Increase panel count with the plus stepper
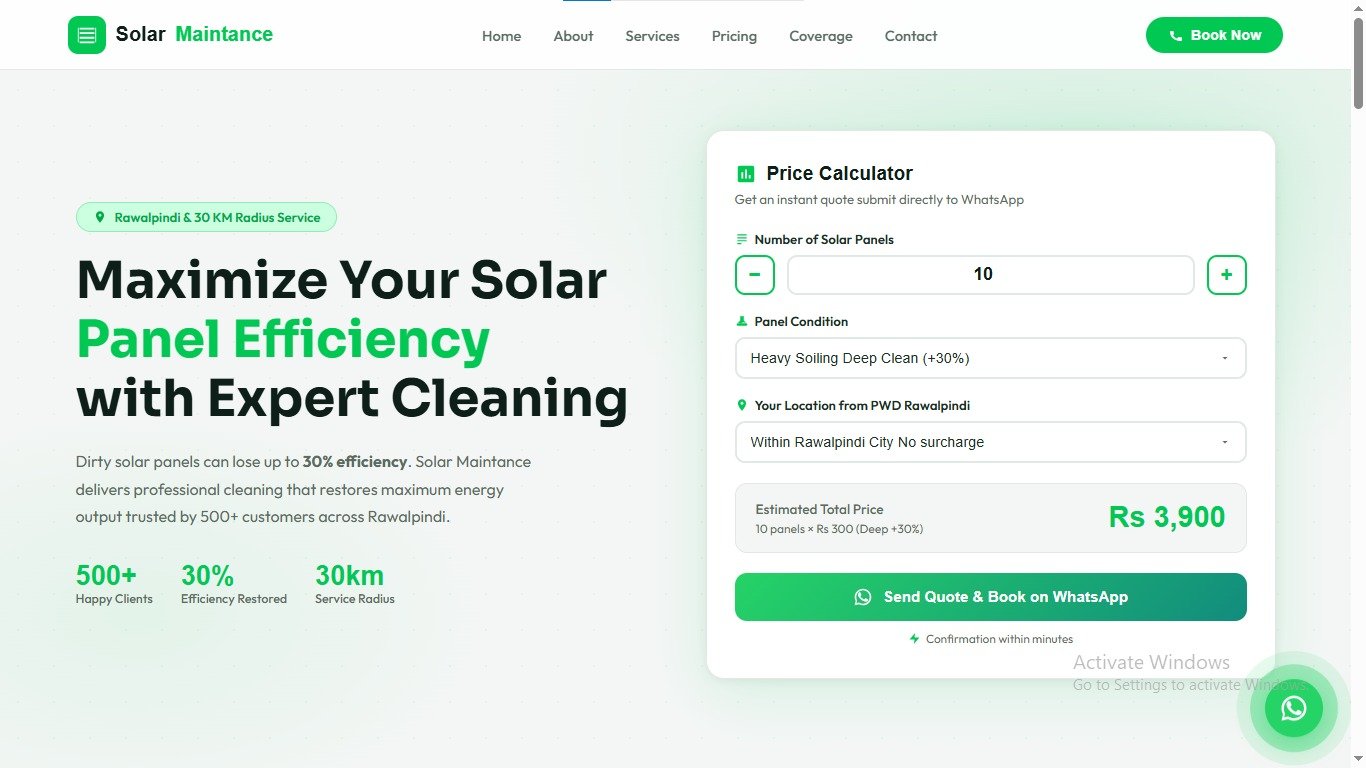Viewport: 1366px width, 768px height. [1226, 274]
